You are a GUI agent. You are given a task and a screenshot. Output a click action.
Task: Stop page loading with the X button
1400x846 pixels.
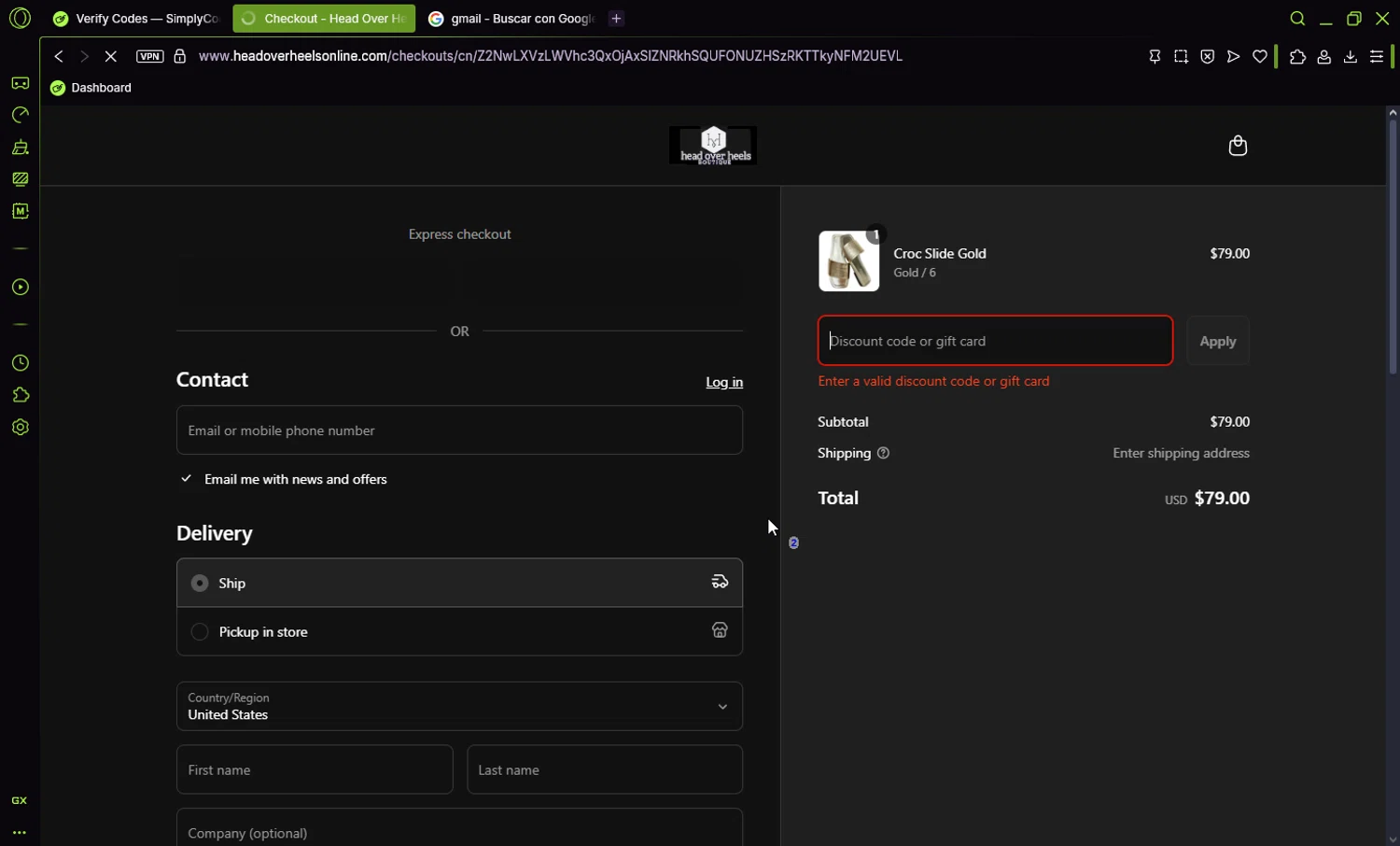click(x=111, y=57)
